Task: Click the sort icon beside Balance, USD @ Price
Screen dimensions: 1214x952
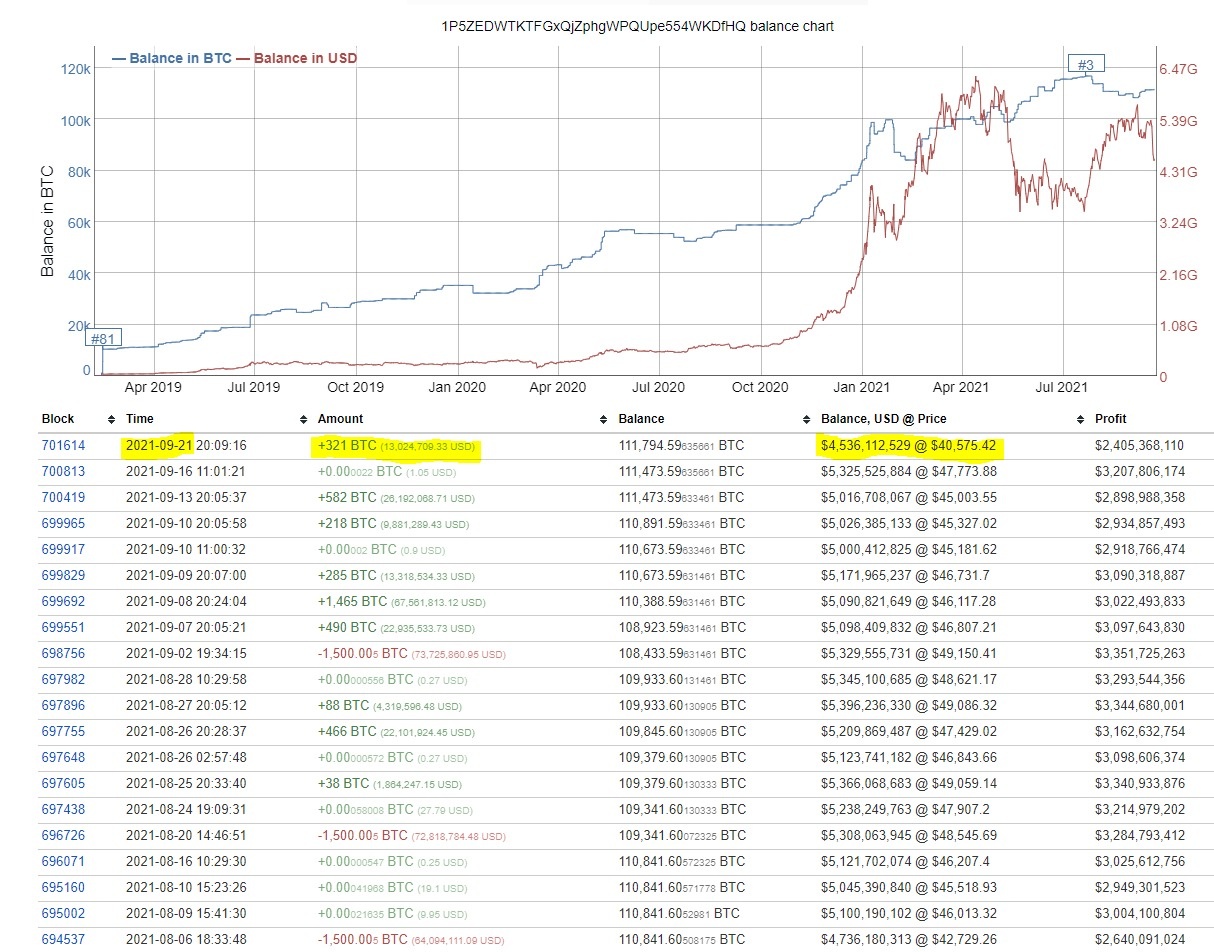Action: (1079, 419)
